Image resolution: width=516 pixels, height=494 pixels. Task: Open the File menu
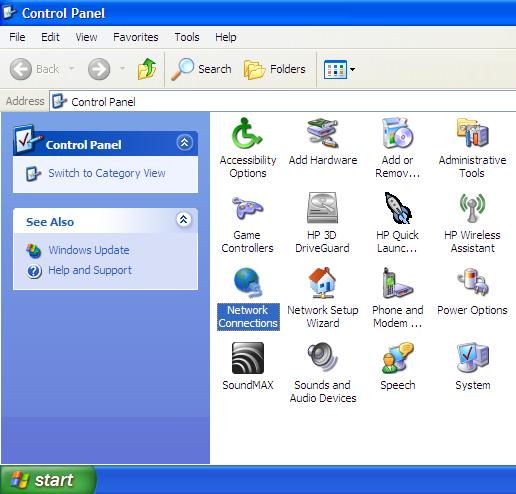(x=17, y=37)
